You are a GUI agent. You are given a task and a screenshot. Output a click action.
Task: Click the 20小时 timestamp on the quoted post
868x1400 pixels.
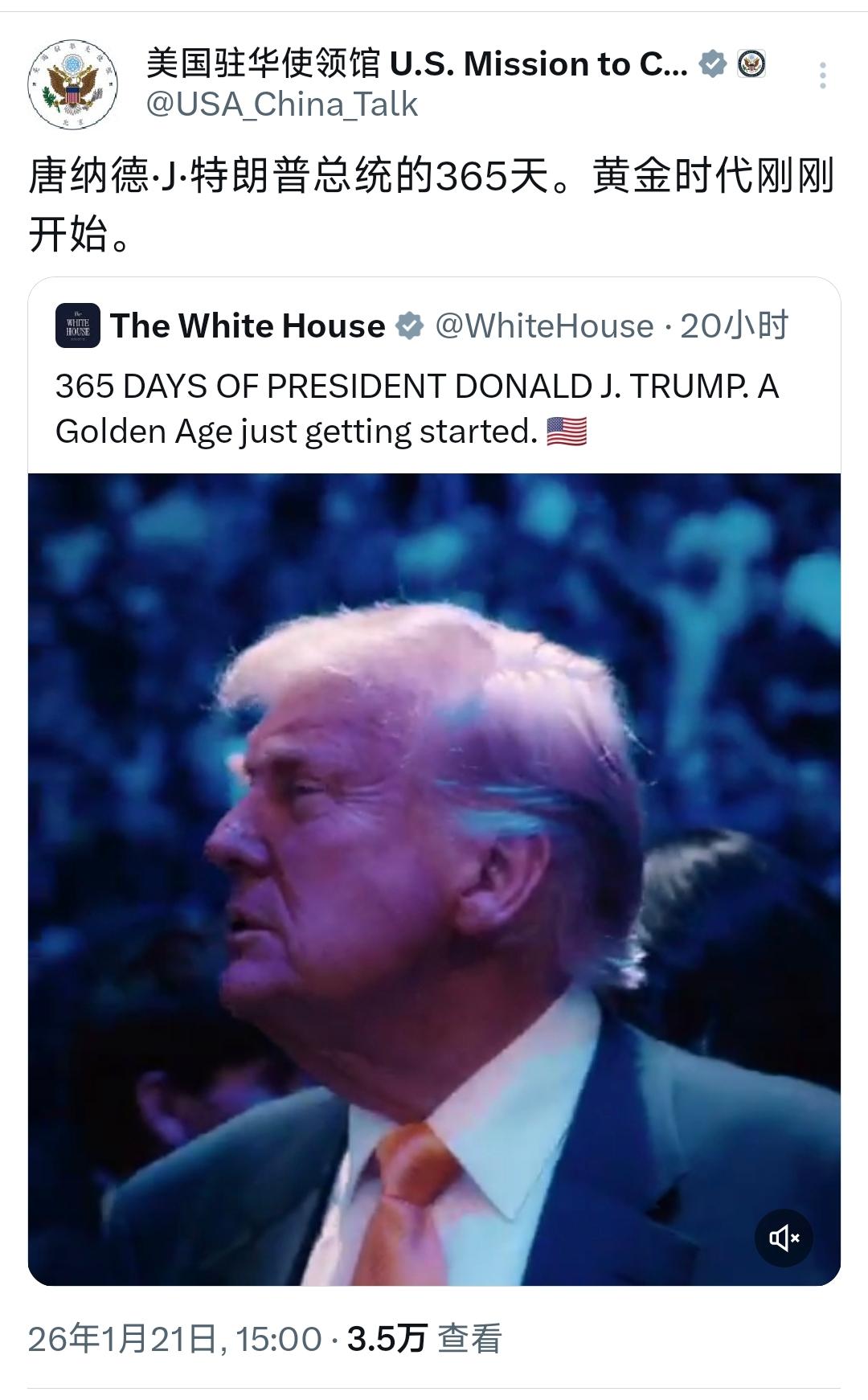pyautogui.click(x=735, y=326)
